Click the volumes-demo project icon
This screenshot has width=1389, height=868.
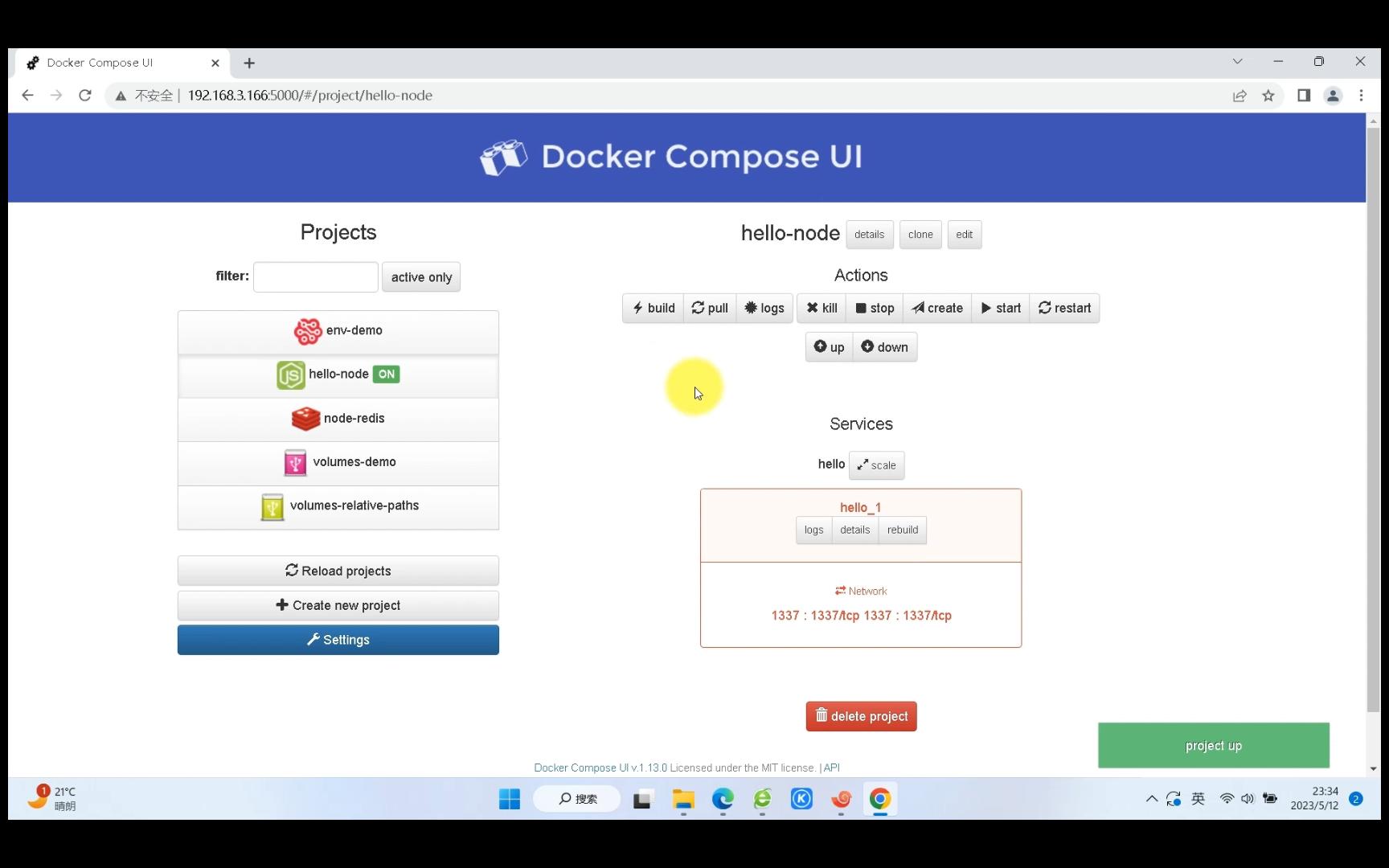[295, 463]
